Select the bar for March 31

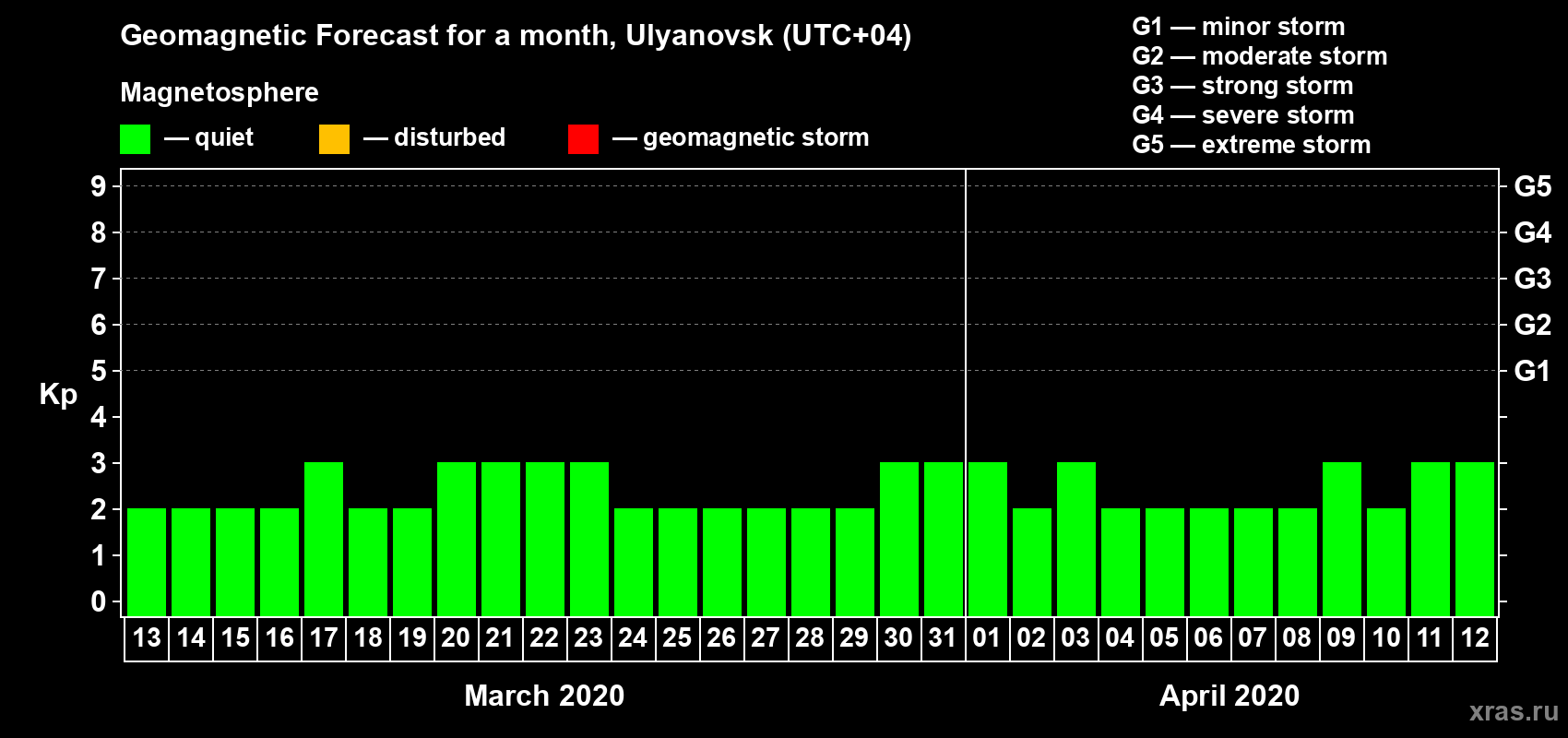click(x=944, y=539)
